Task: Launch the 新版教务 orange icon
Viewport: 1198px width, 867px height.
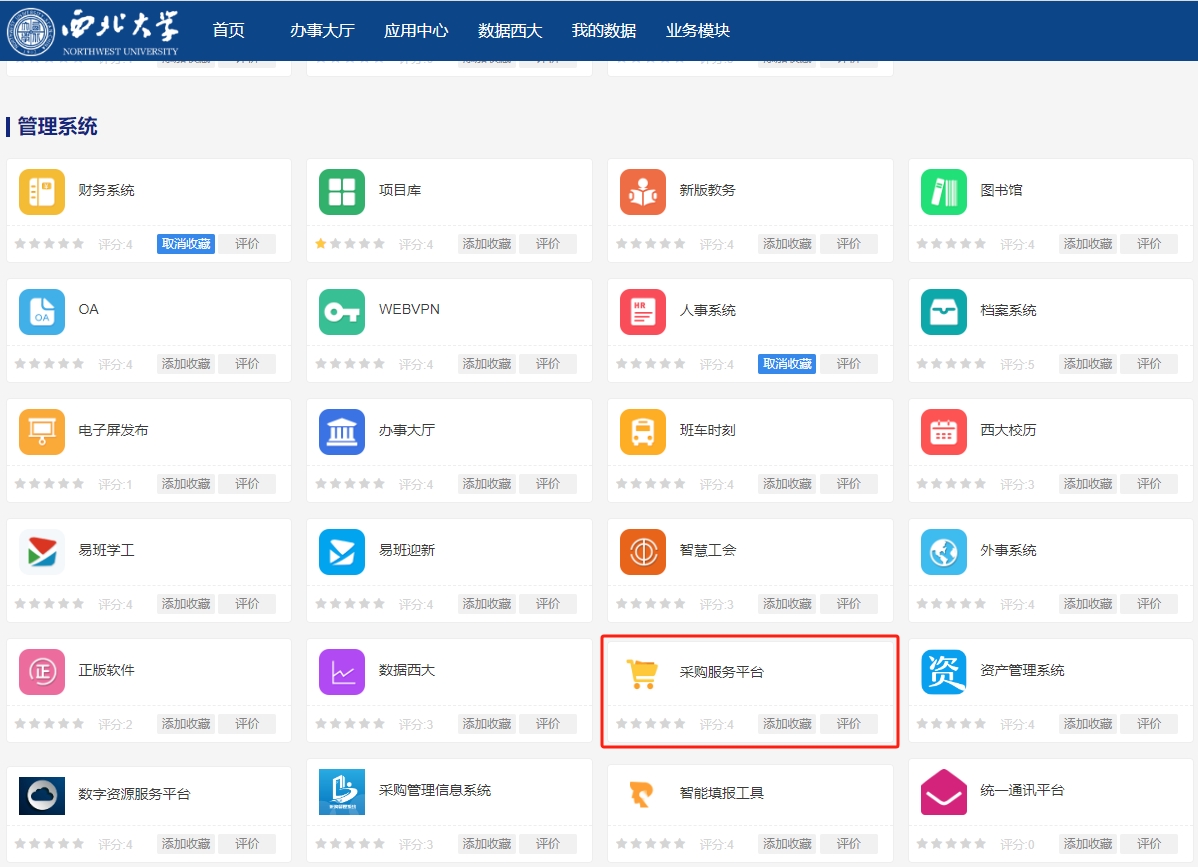Action: click(x=643, y=192)
